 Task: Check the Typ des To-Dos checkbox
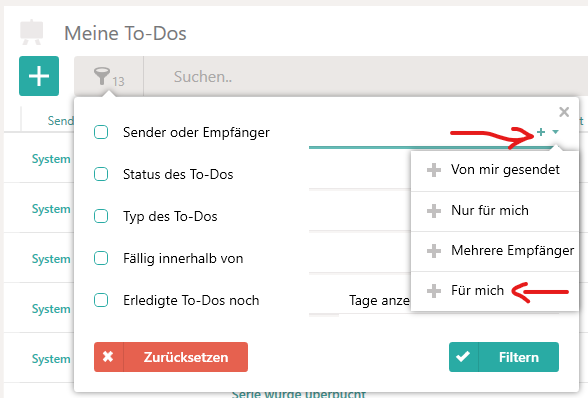[x=101, y=216]
